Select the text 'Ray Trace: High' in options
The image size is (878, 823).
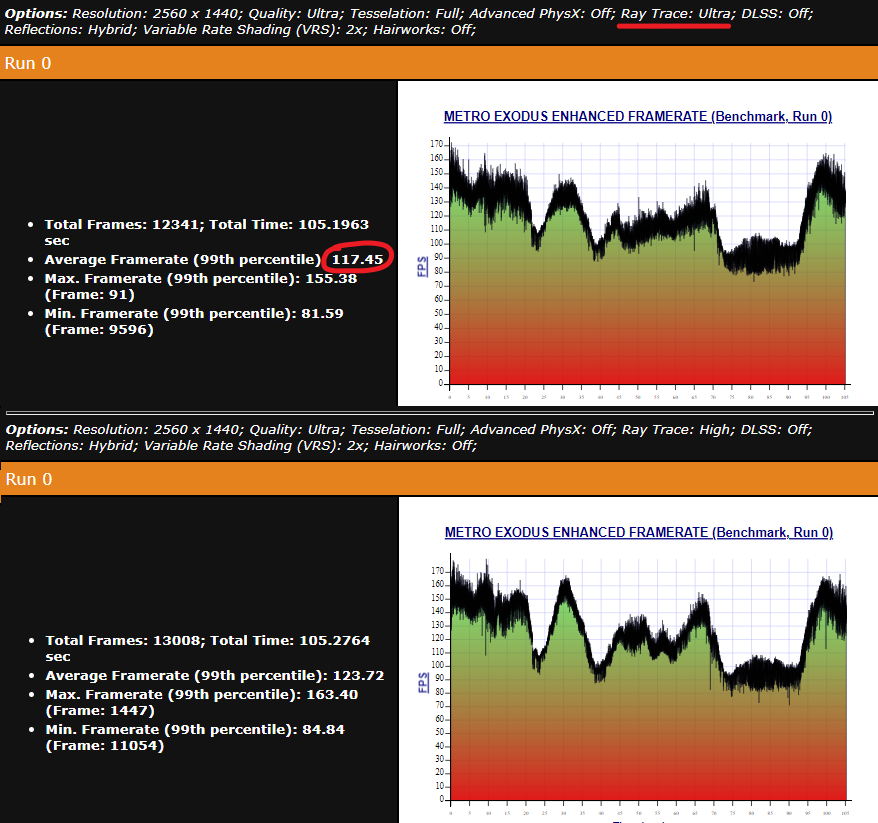point(676,429)
